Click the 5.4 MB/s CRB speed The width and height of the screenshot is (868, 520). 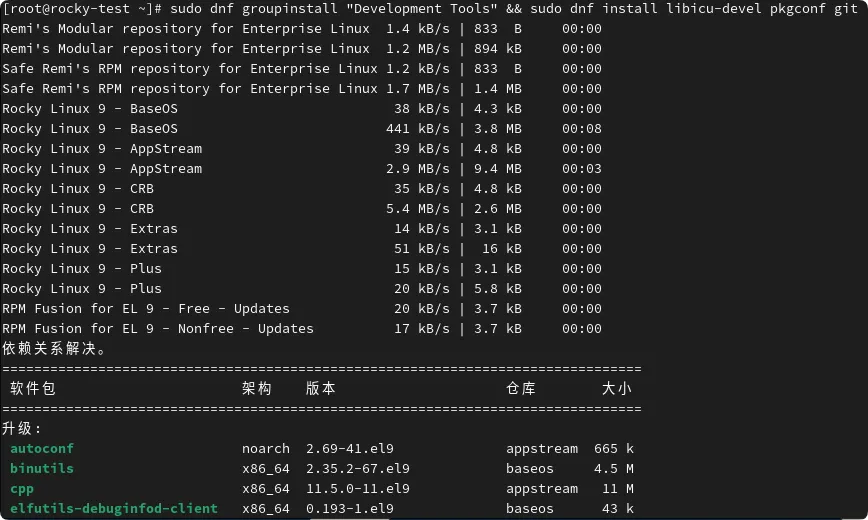coord(418,209)
